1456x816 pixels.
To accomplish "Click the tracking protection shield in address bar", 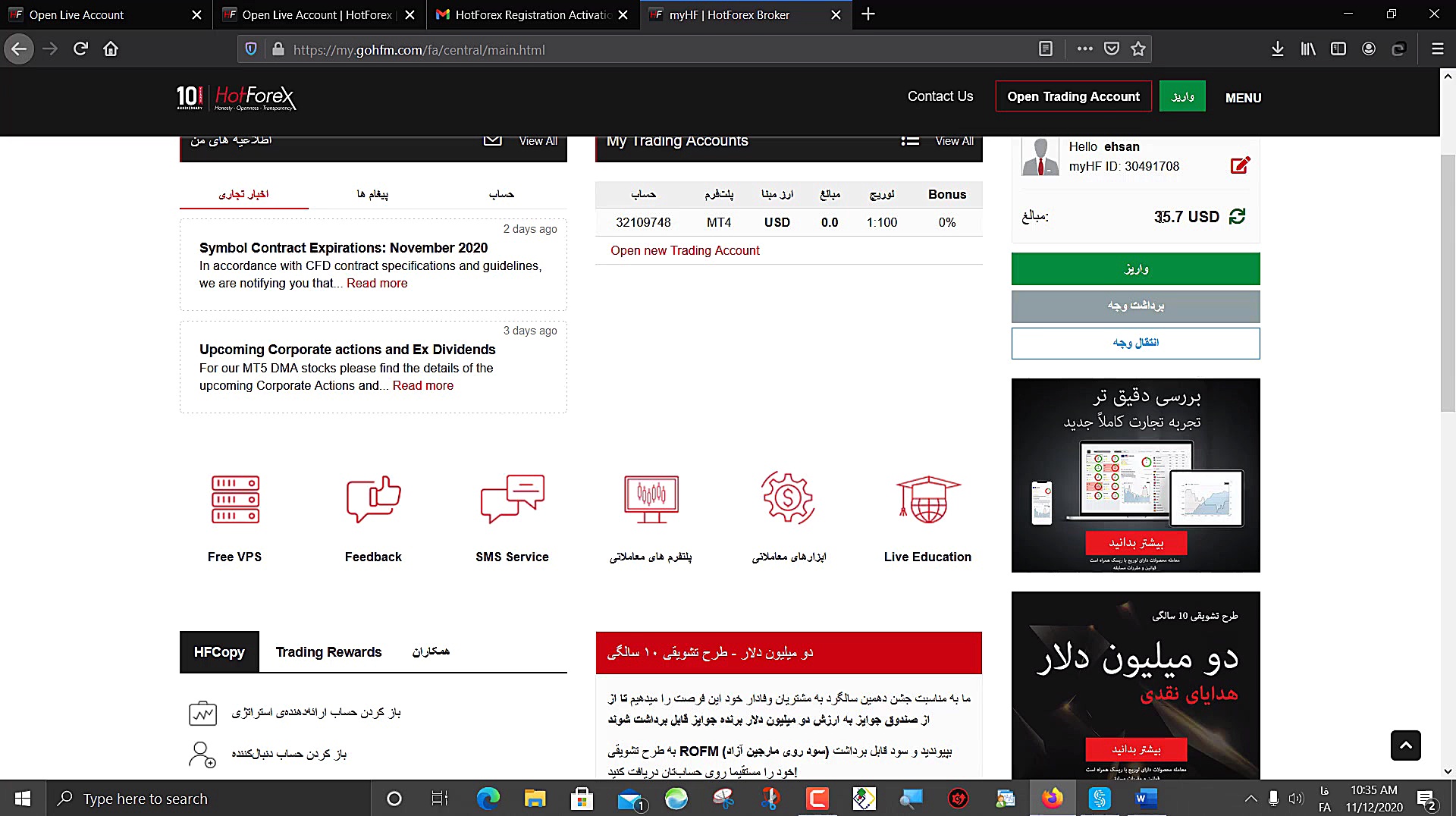I will pos(250,49).
